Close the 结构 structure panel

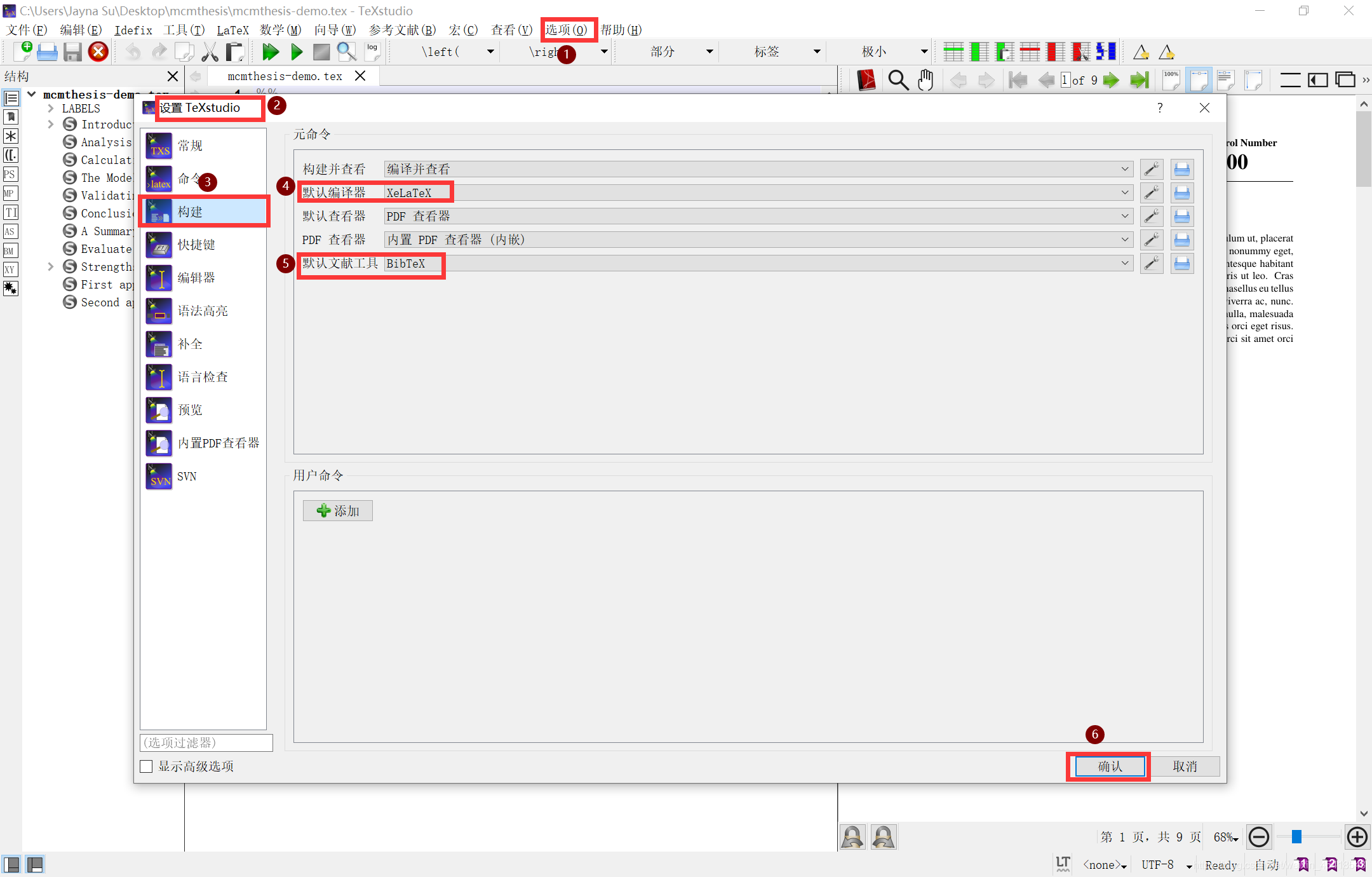(172, 76)
